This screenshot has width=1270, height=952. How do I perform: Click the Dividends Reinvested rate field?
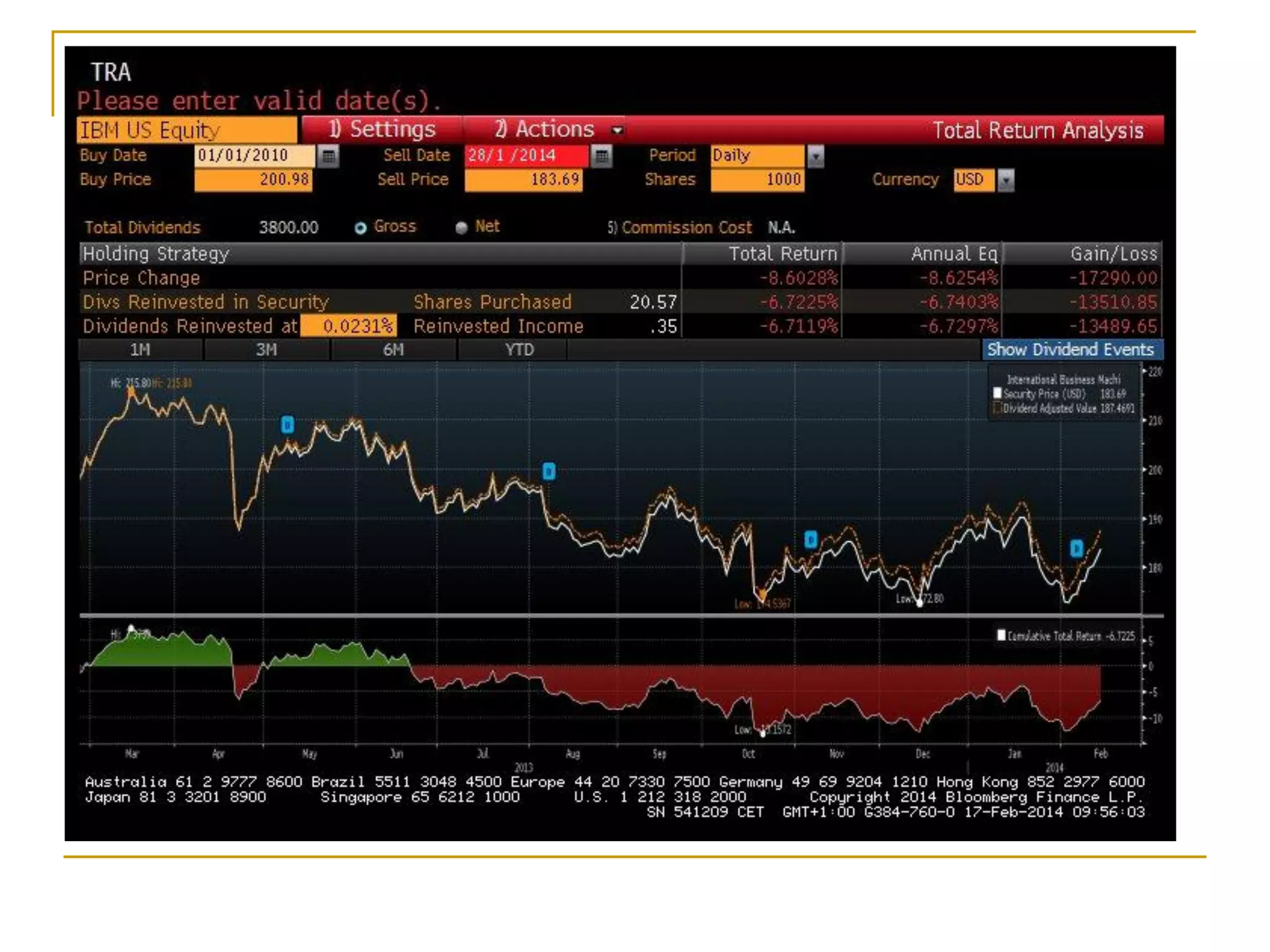(349, 326)
